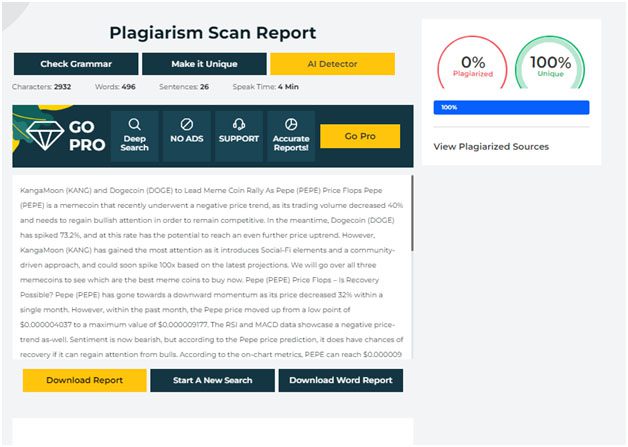Click the GO PRO diamond logo
Screen dimensions: 628x447
pos(45,135)
